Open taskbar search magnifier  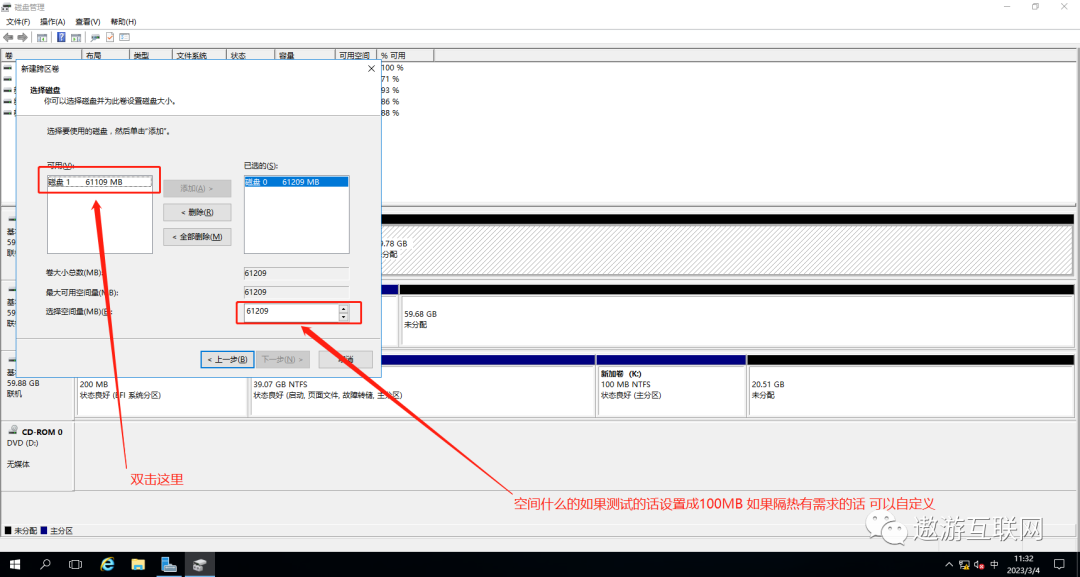45,565
